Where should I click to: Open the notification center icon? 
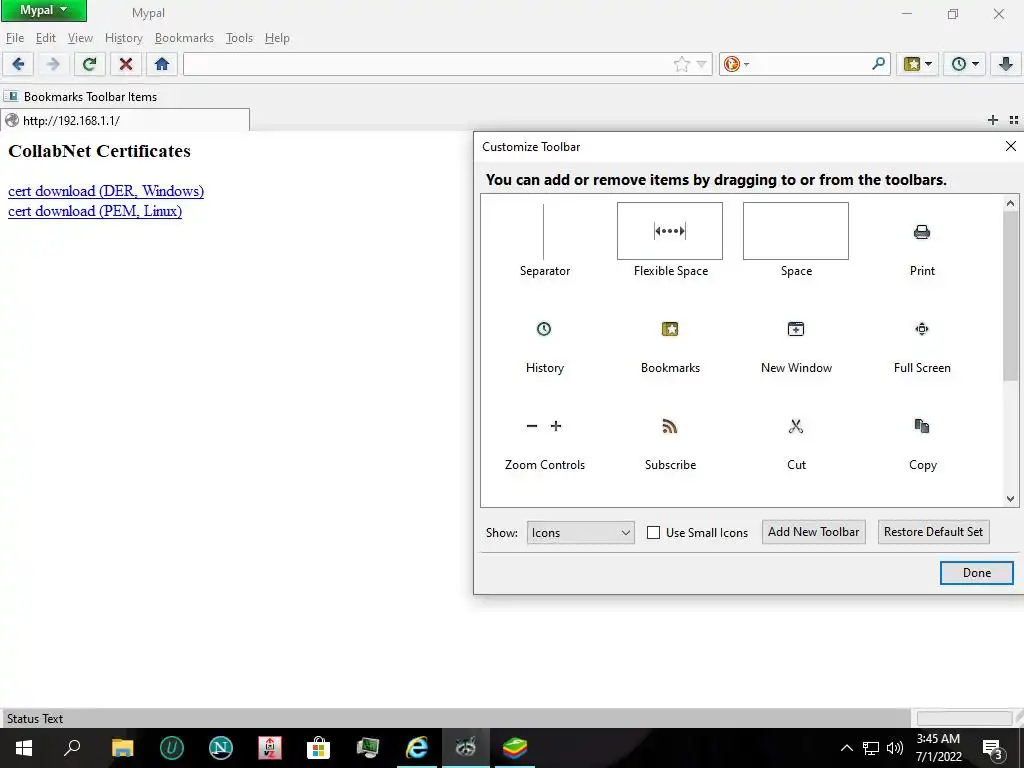[x=992, y=748]
